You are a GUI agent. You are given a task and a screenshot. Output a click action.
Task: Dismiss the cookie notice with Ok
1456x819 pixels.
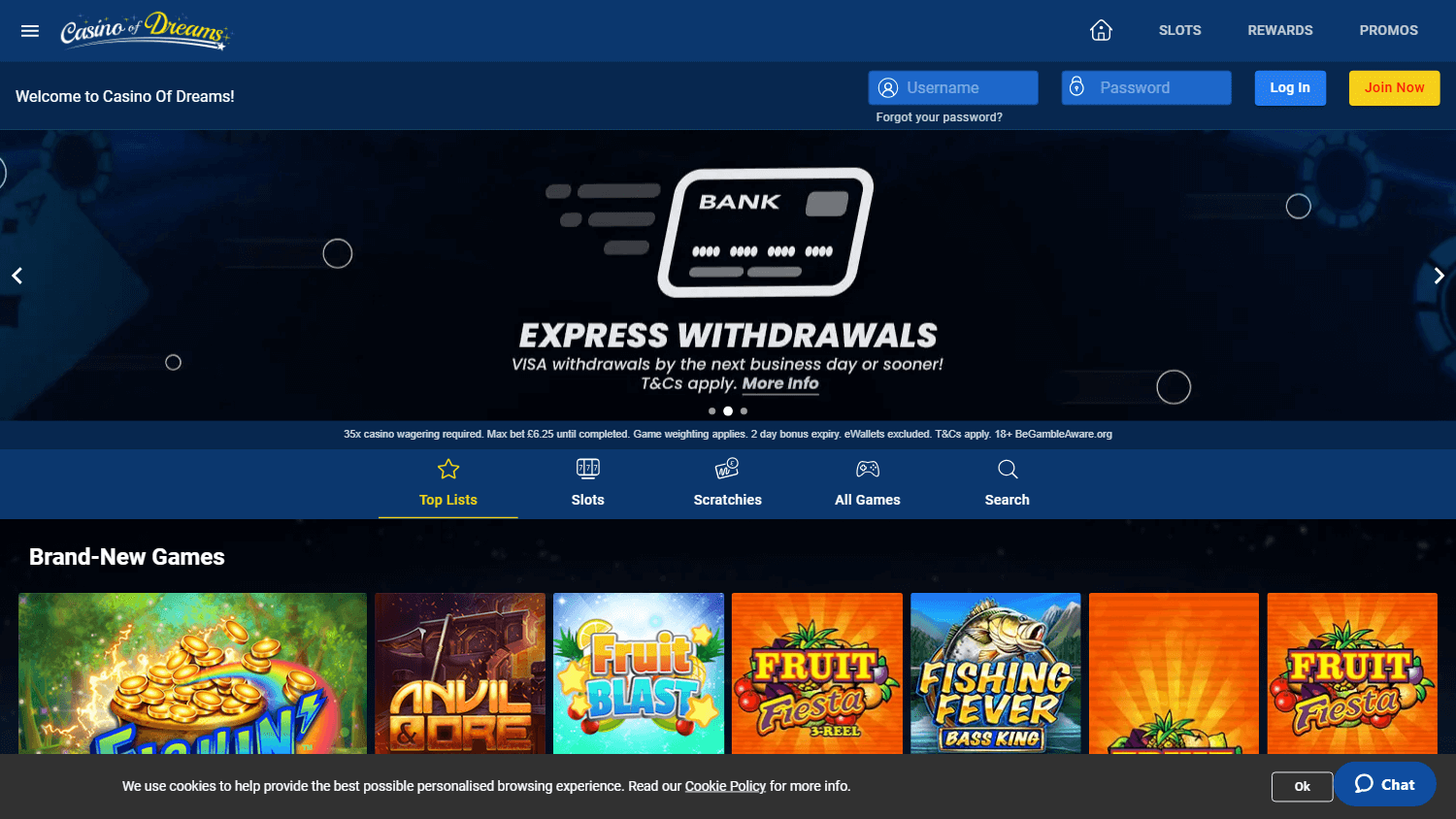coord(1302,786)
